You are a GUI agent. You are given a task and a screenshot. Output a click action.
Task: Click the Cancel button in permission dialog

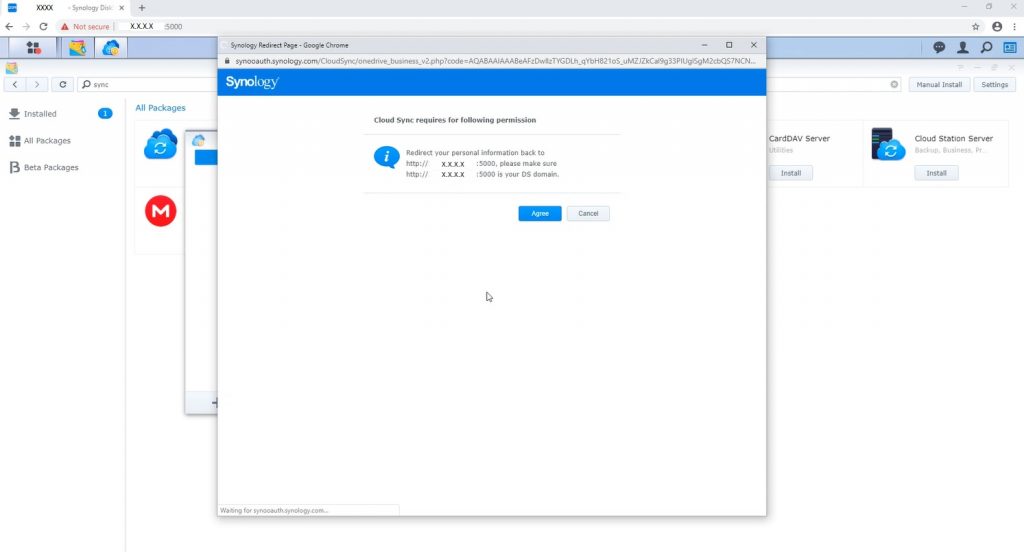coord(588,214)
